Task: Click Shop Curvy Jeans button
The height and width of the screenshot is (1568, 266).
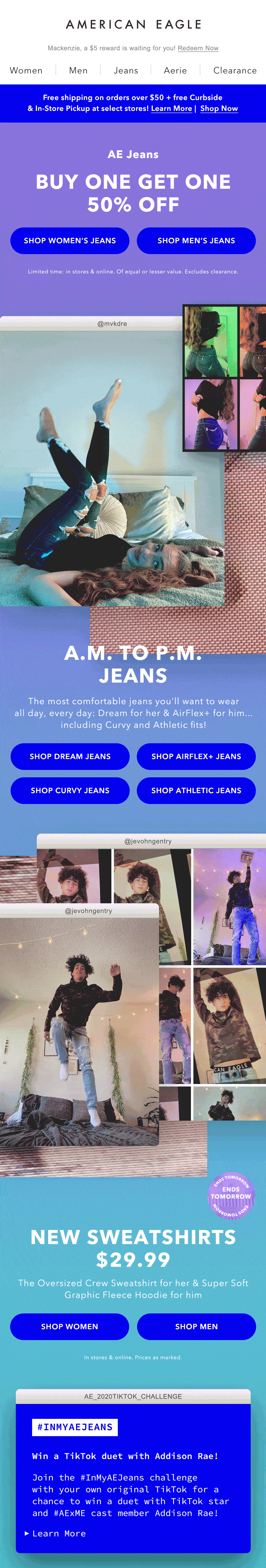Action: tap(70, 790)
